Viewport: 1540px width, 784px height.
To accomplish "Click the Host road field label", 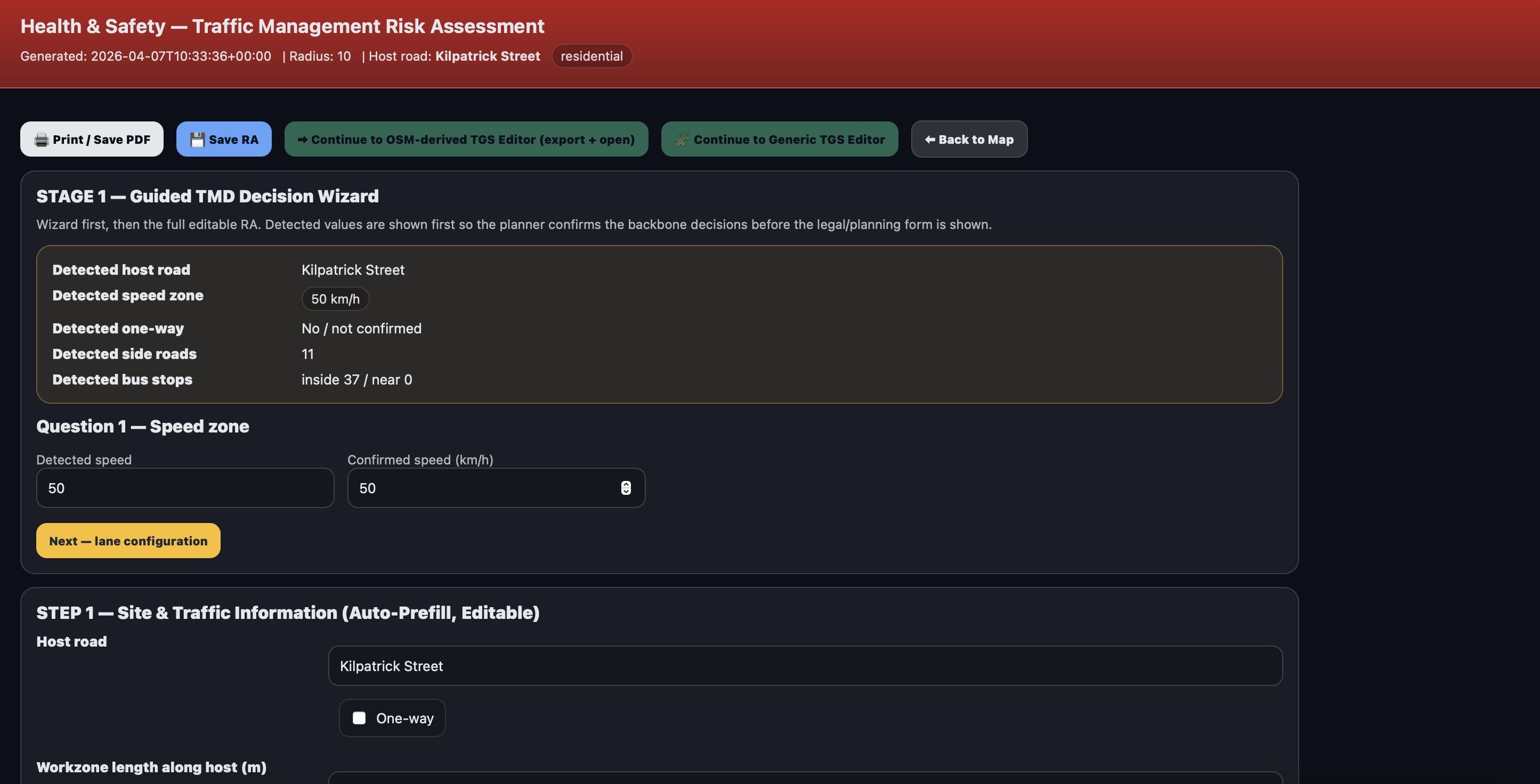I will [72, 642].
